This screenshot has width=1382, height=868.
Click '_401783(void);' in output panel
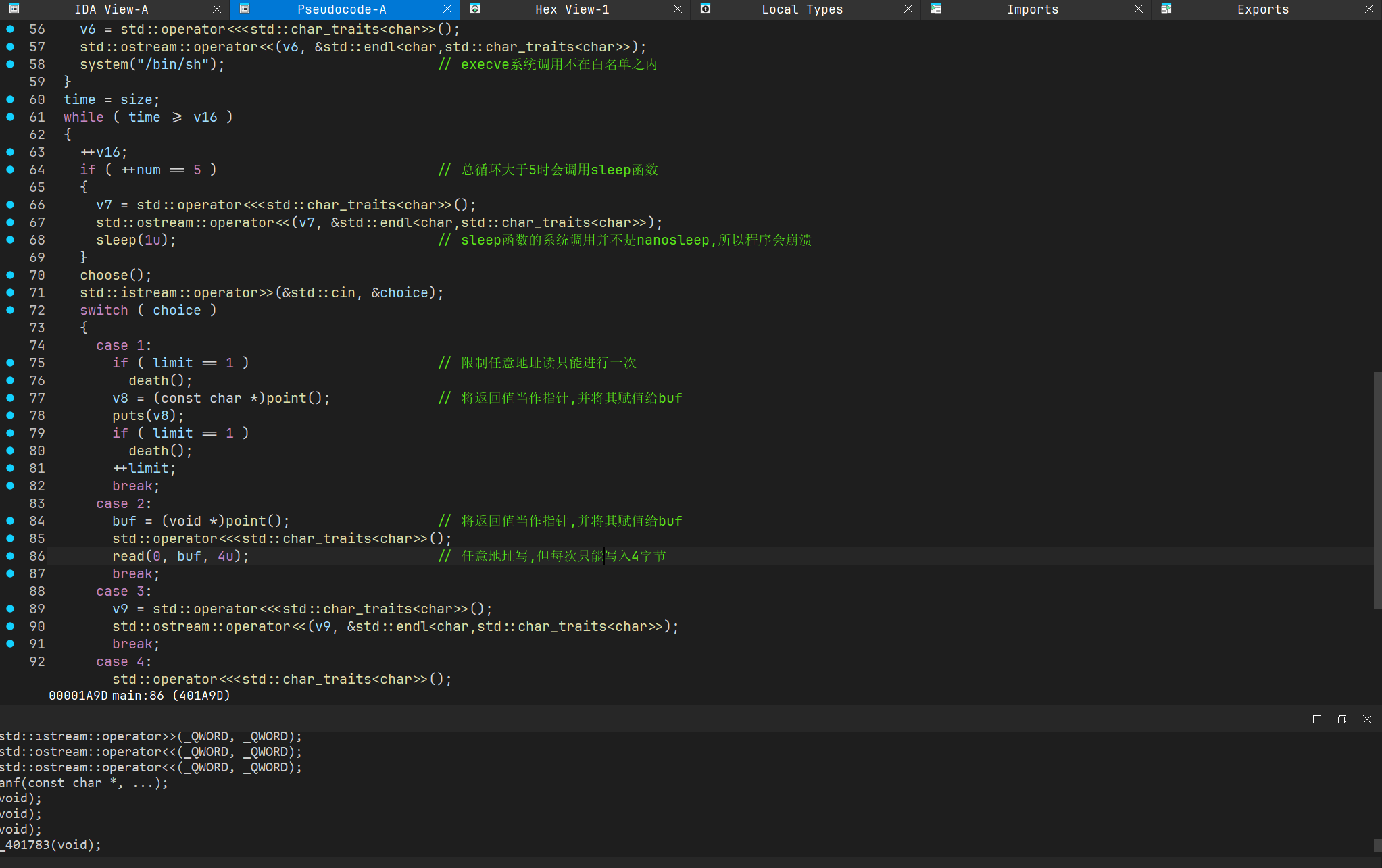tap(51, 845)
